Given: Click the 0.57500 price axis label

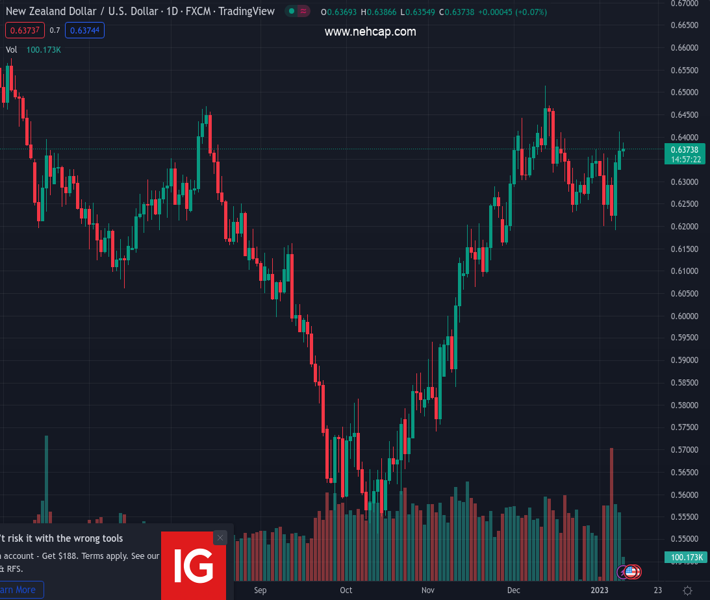Looking at the screenshot, I should pos(685,427).
